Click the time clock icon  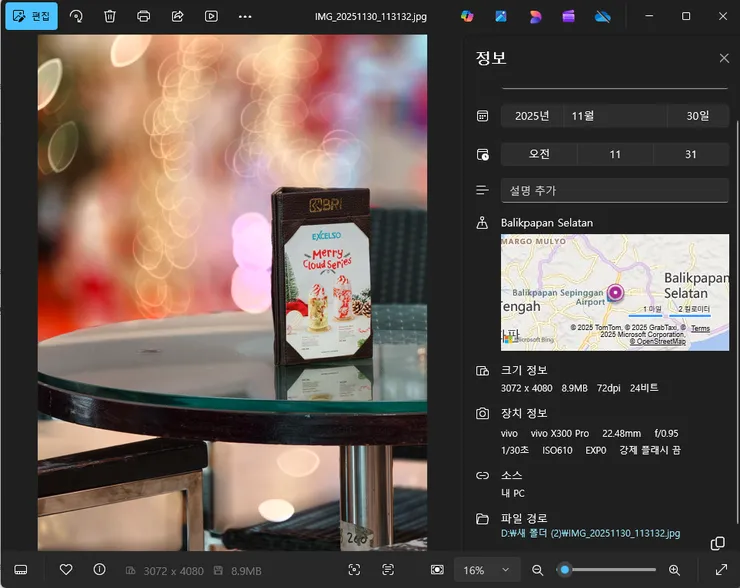pyautogui.click(x=482, y=155)
